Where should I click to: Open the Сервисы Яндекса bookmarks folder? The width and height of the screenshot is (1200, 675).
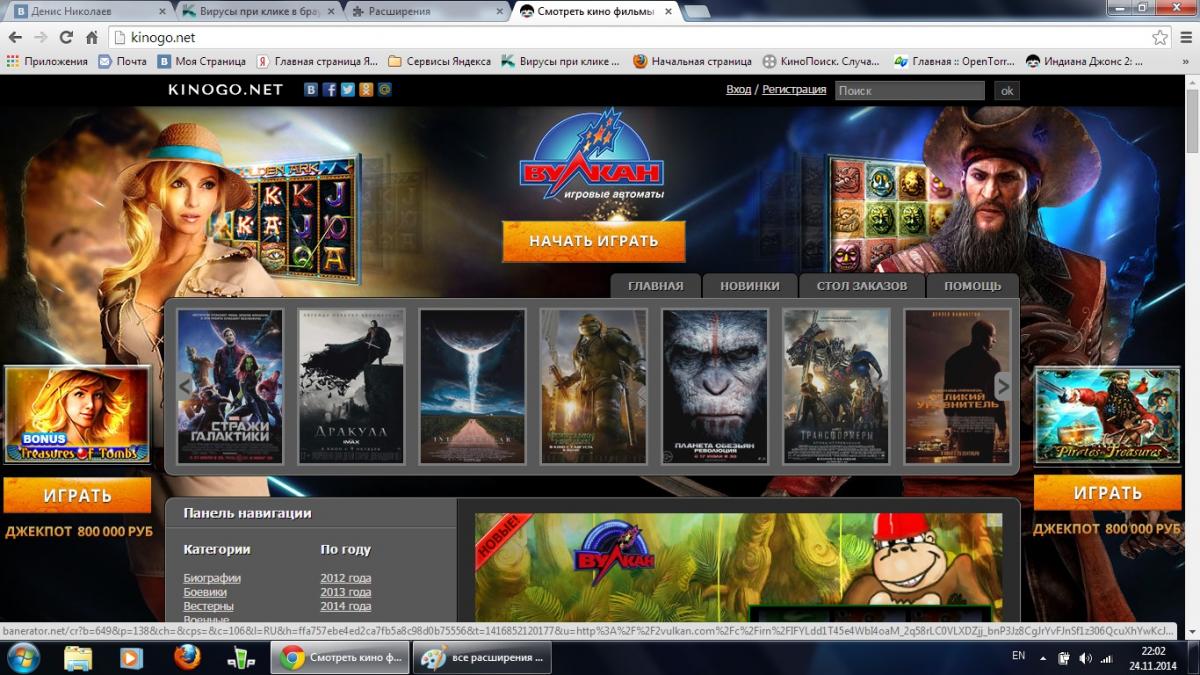pyautogui.click(x=440, y=61)
